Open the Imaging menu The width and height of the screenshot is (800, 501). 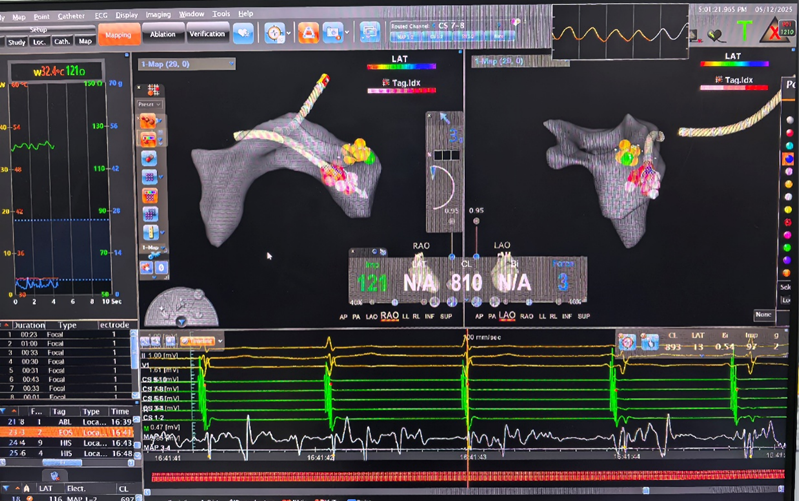158,16
